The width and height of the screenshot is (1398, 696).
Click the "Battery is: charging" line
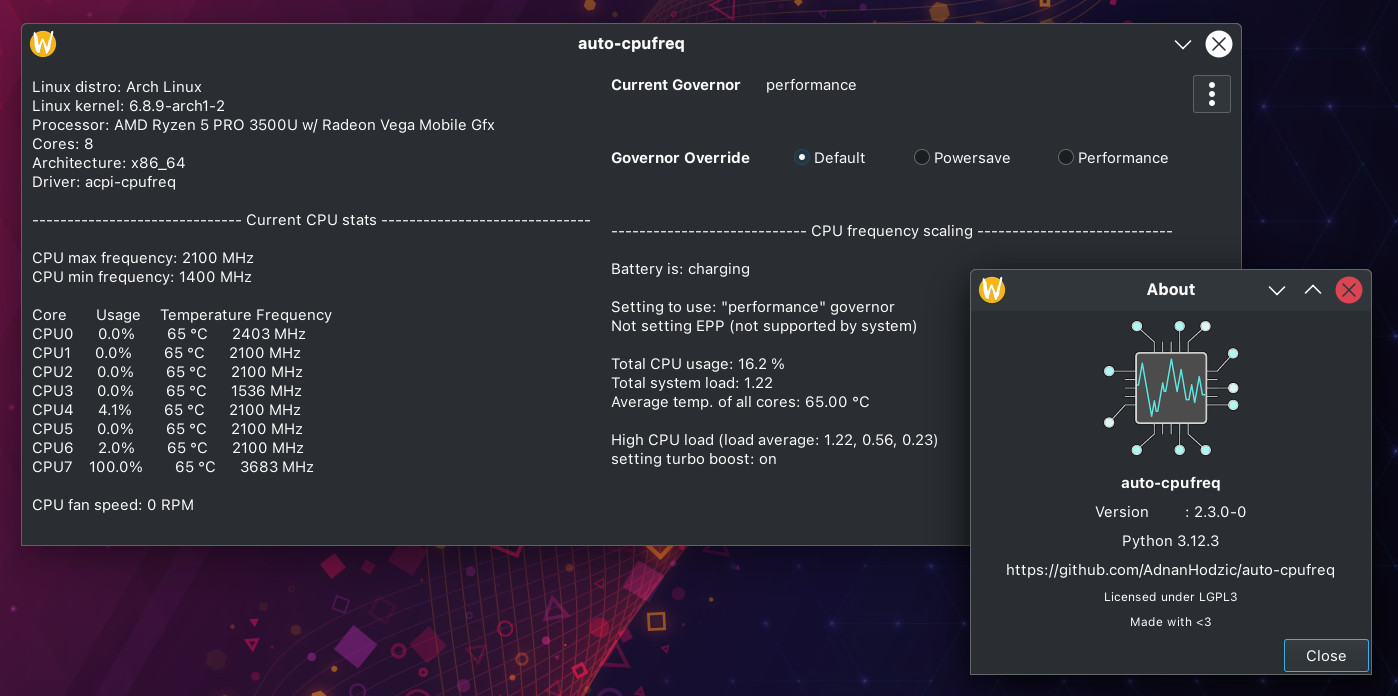pyautogui.click(x=680, y=269)
